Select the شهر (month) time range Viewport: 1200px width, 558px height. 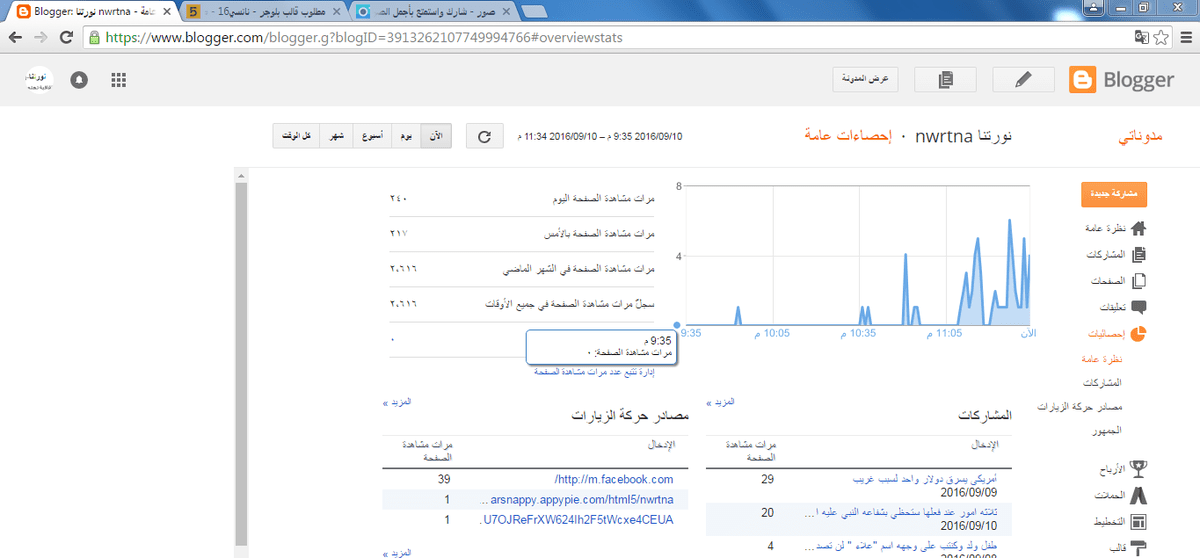(x=338, y=135)
